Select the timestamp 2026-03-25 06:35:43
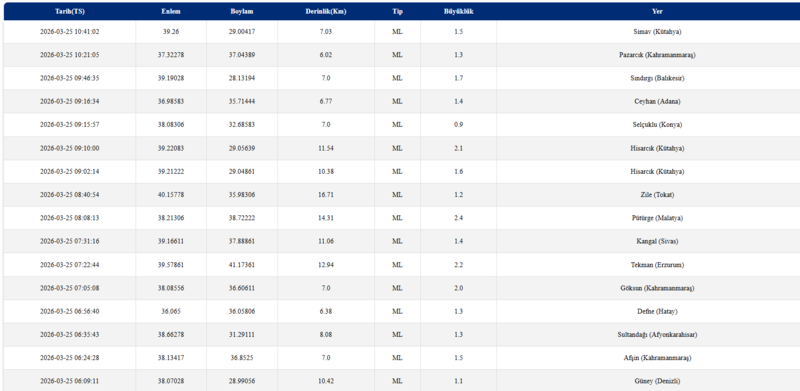 tap(69, 335)
